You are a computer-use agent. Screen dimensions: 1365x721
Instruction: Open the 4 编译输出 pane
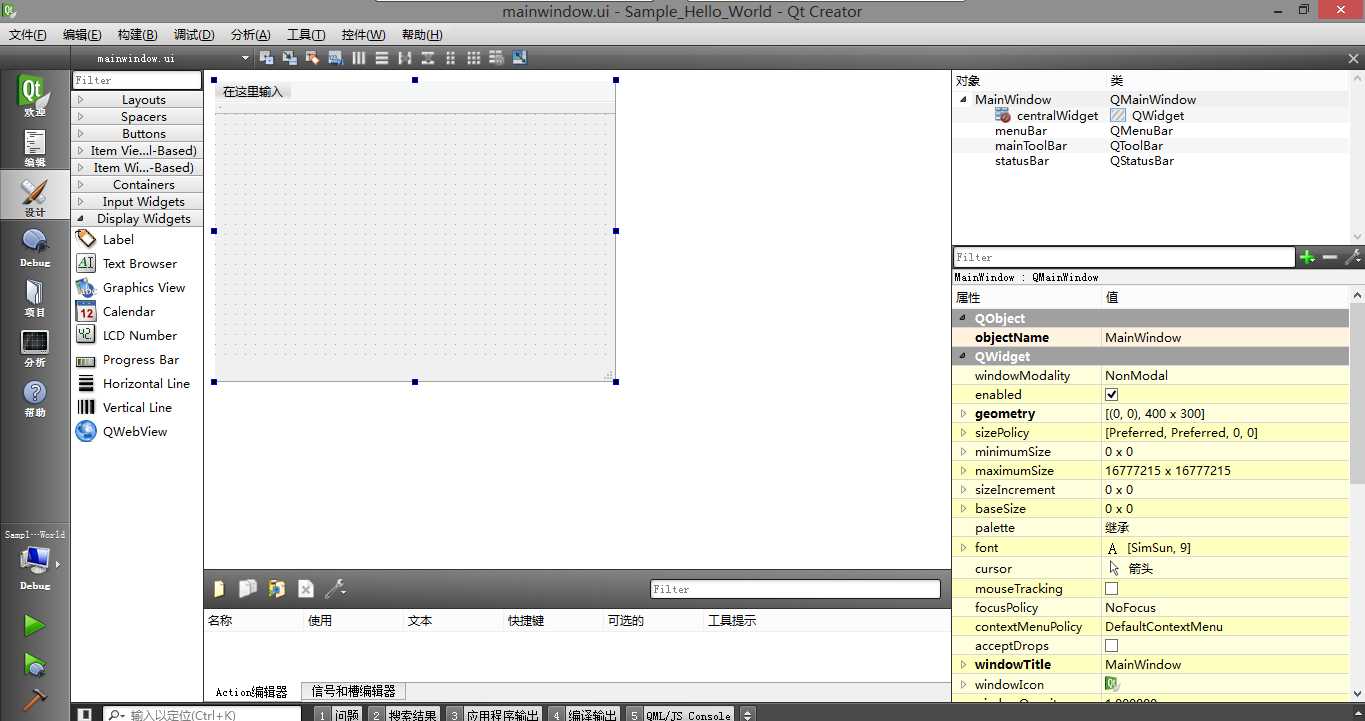[584, 714]
